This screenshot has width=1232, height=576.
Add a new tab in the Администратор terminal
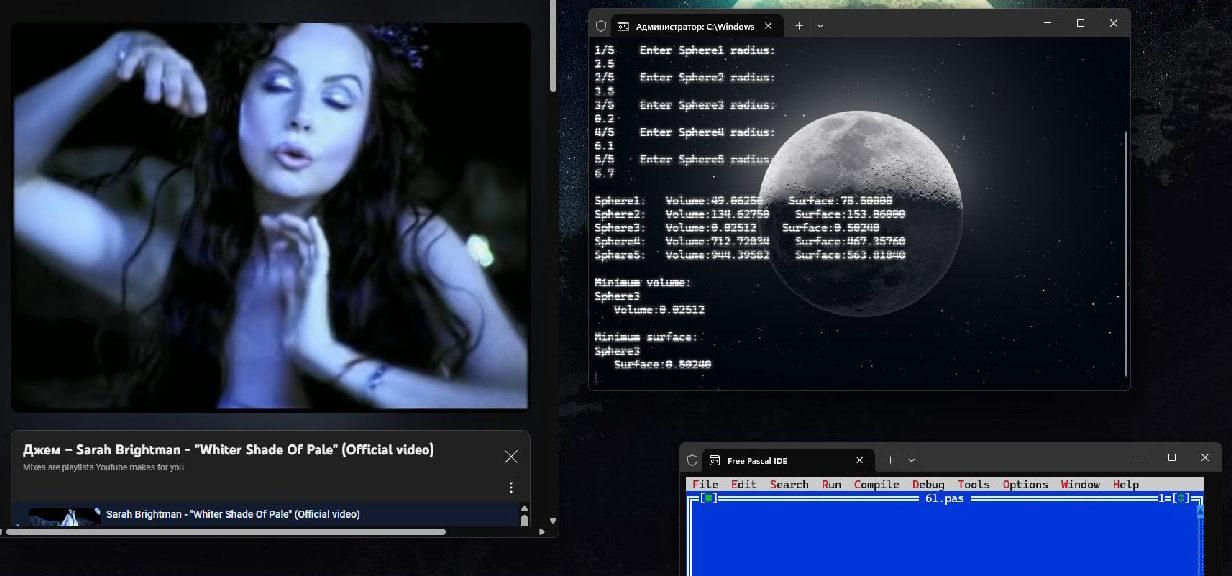click(799, 25)
